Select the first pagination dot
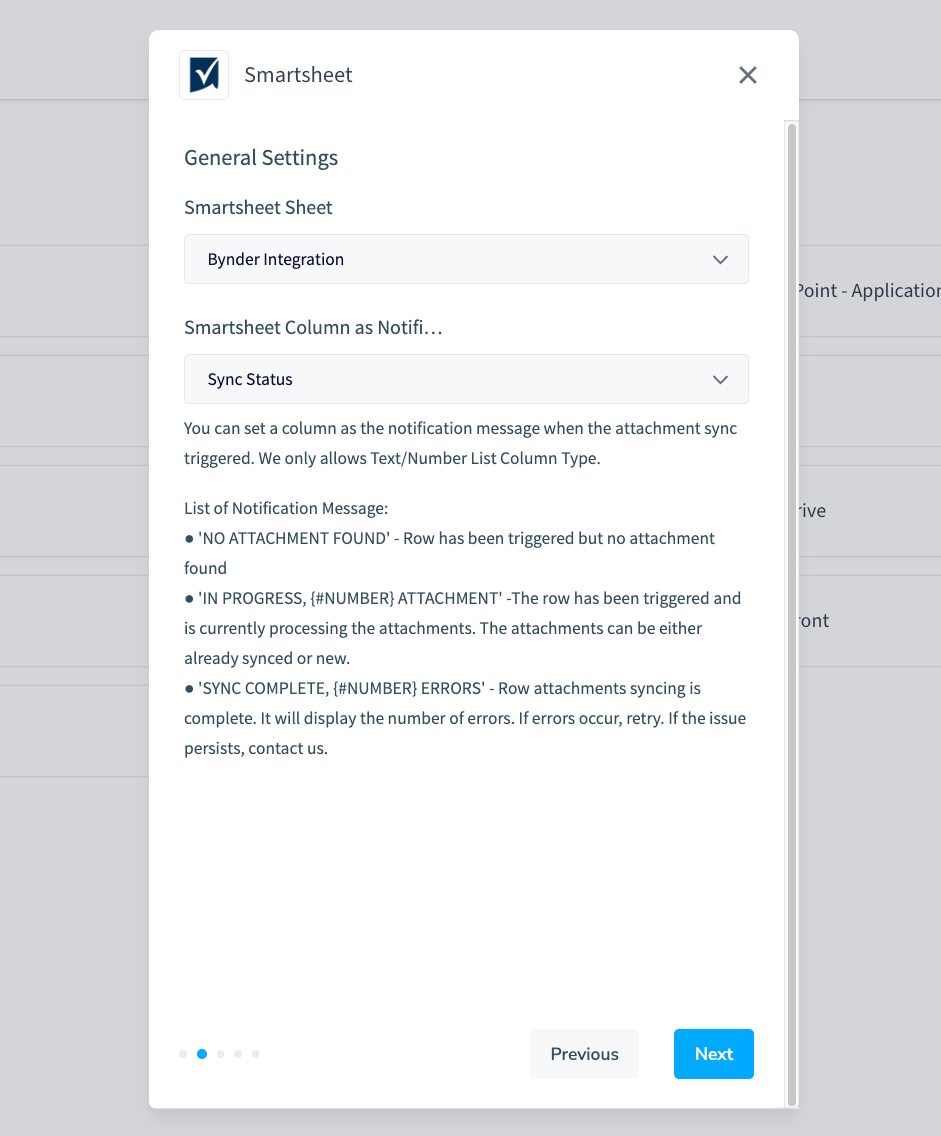941x1136 pixels. click(183, 1054)
